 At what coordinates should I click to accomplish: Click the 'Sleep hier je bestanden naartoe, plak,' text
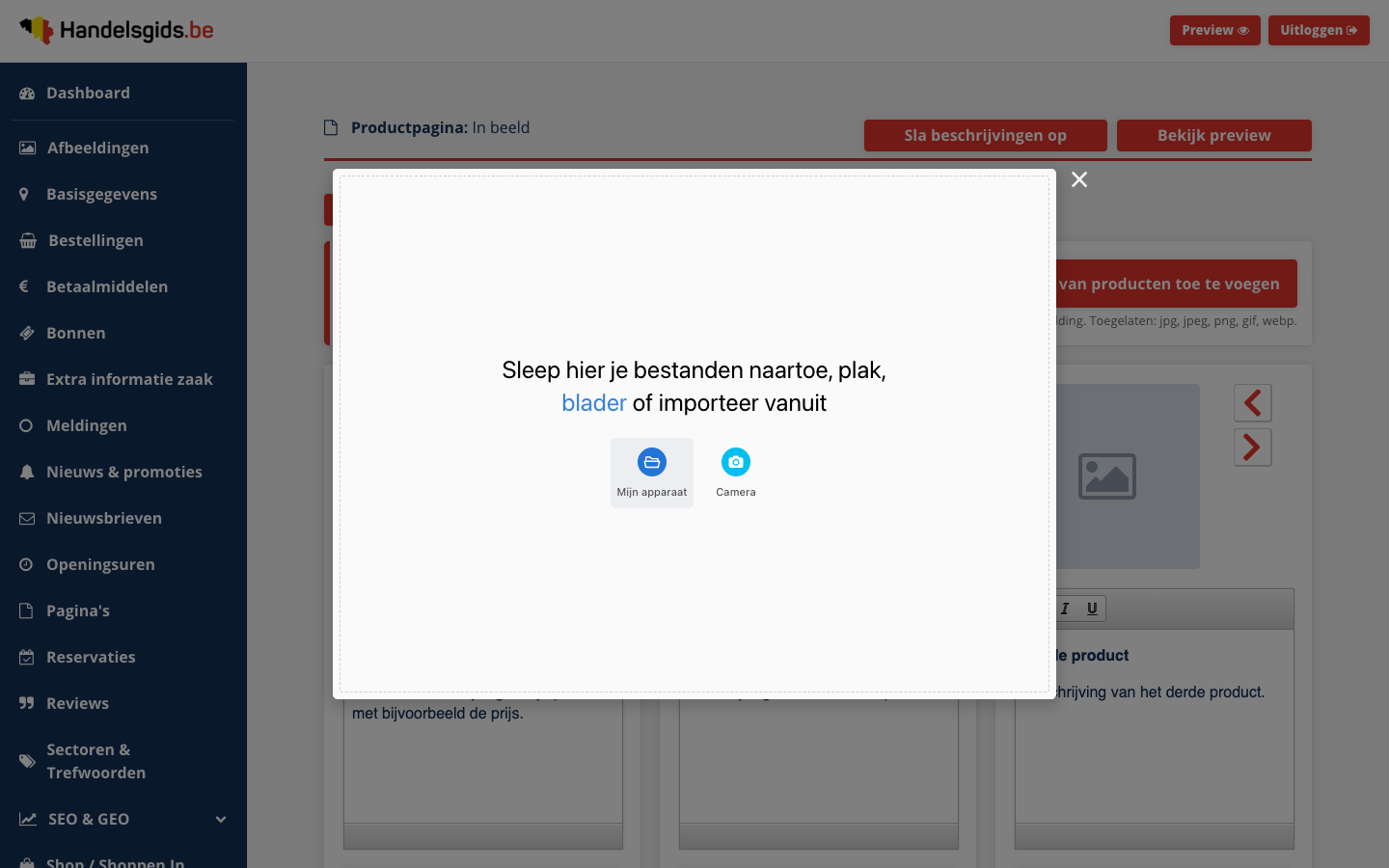(694, 370)
